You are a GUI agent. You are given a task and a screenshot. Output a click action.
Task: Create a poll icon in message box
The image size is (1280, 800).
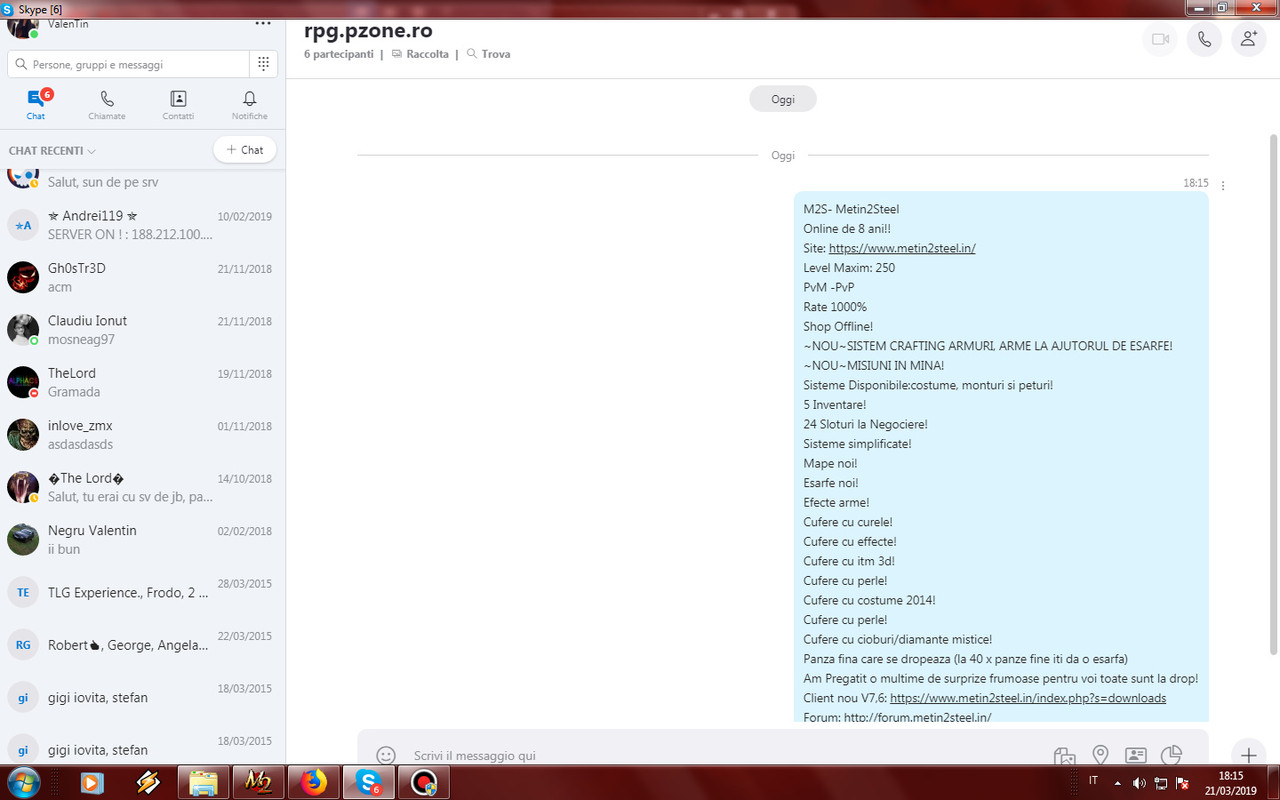1171,755
